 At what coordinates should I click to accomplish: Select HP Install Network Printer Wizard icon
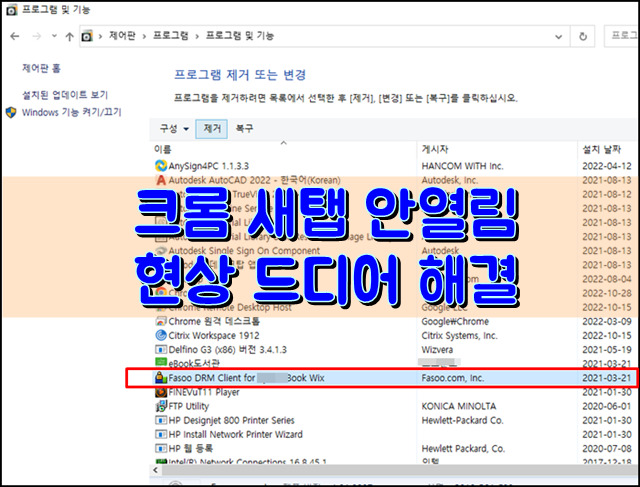coord(161,434)
